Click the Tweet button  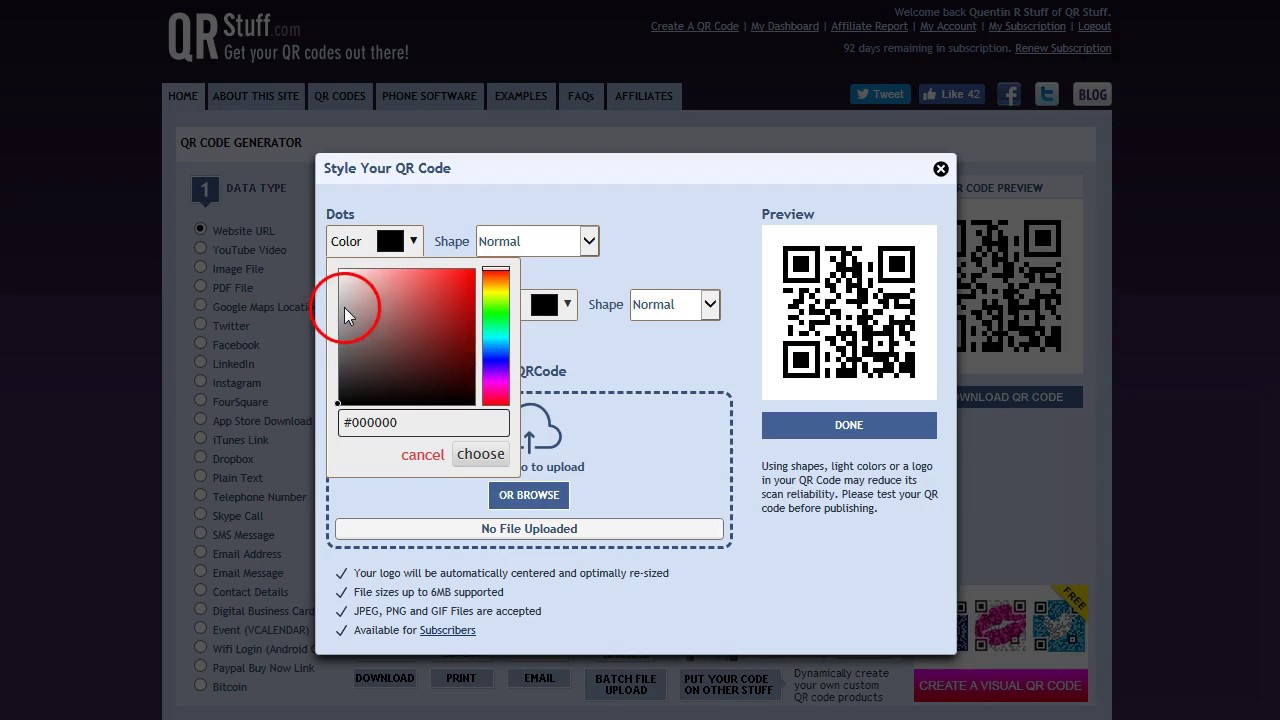(x=880, y=94)
